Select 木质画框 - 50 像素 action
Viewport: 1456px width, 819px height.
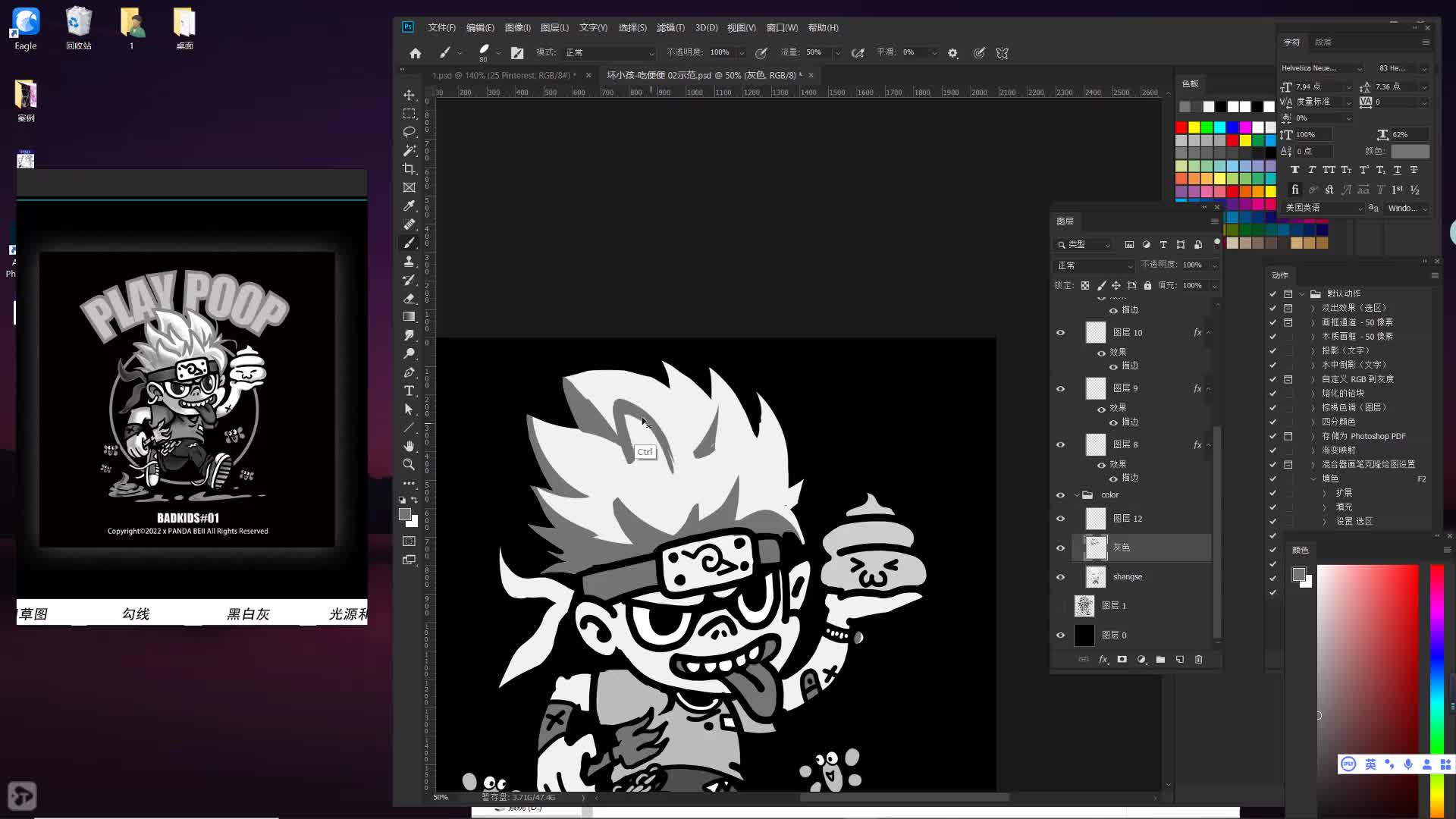pyautogui.click(x=1357, y=337)
